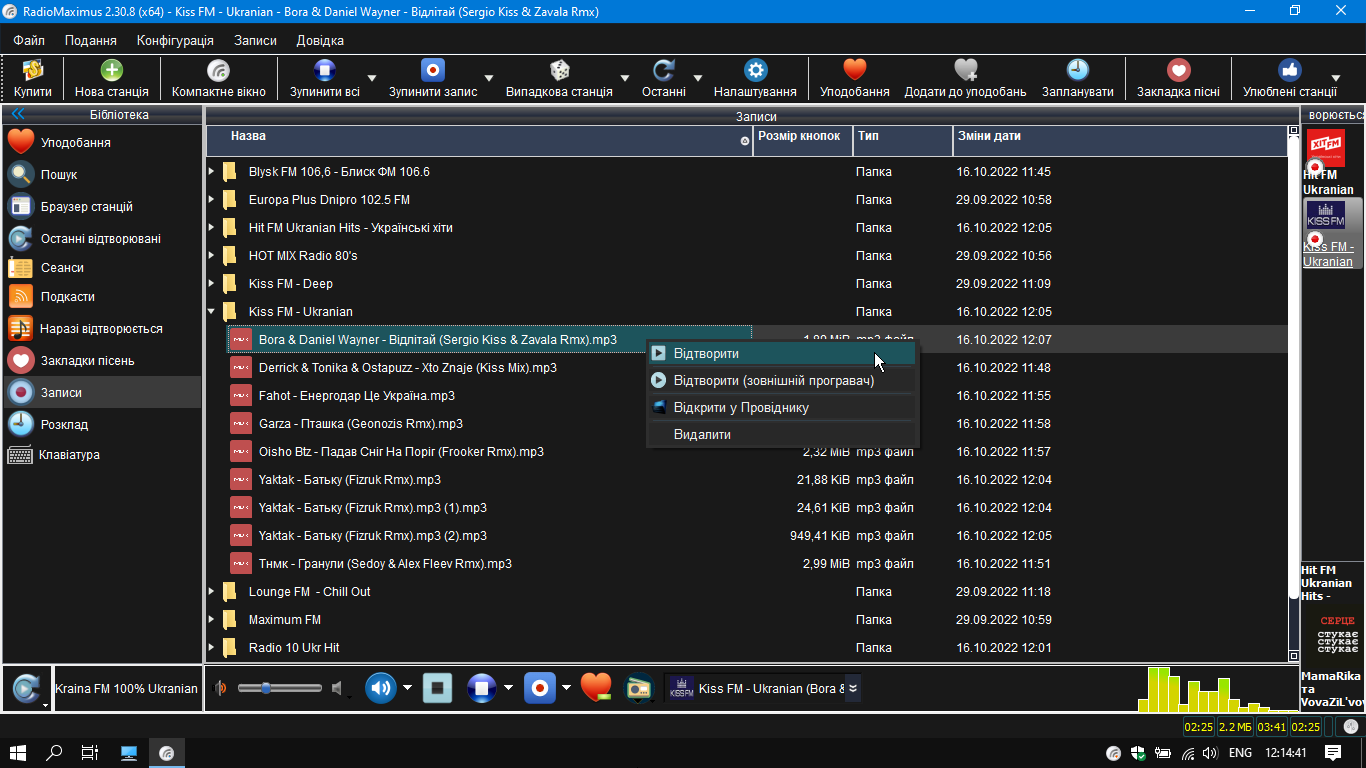Collapse the Kiss FM - Ukranian folder
The width and height of the screenshot is (1366, 768).
tap(211, 311)
